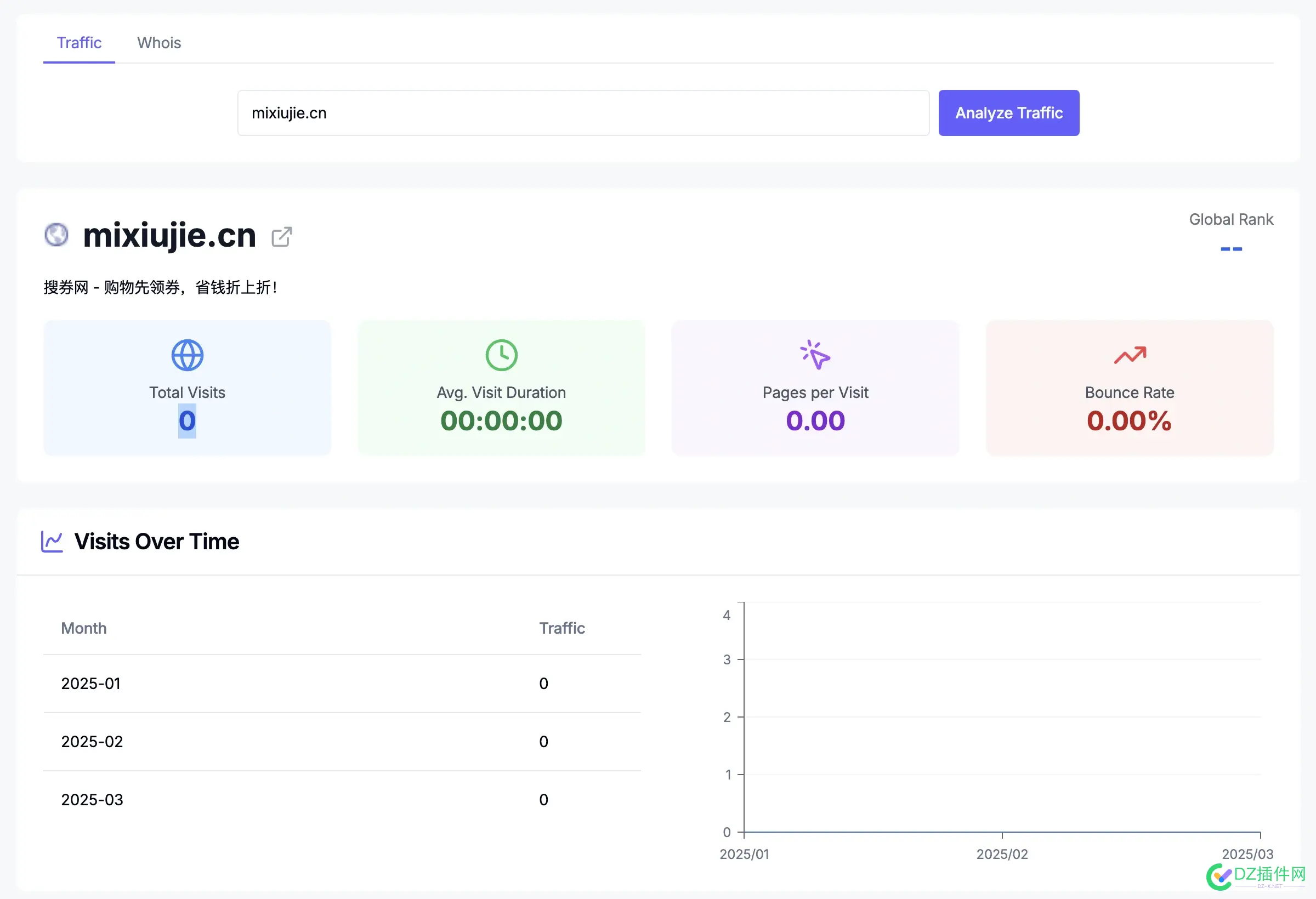Click the 2025-01 table row

(x=342, y=684)
